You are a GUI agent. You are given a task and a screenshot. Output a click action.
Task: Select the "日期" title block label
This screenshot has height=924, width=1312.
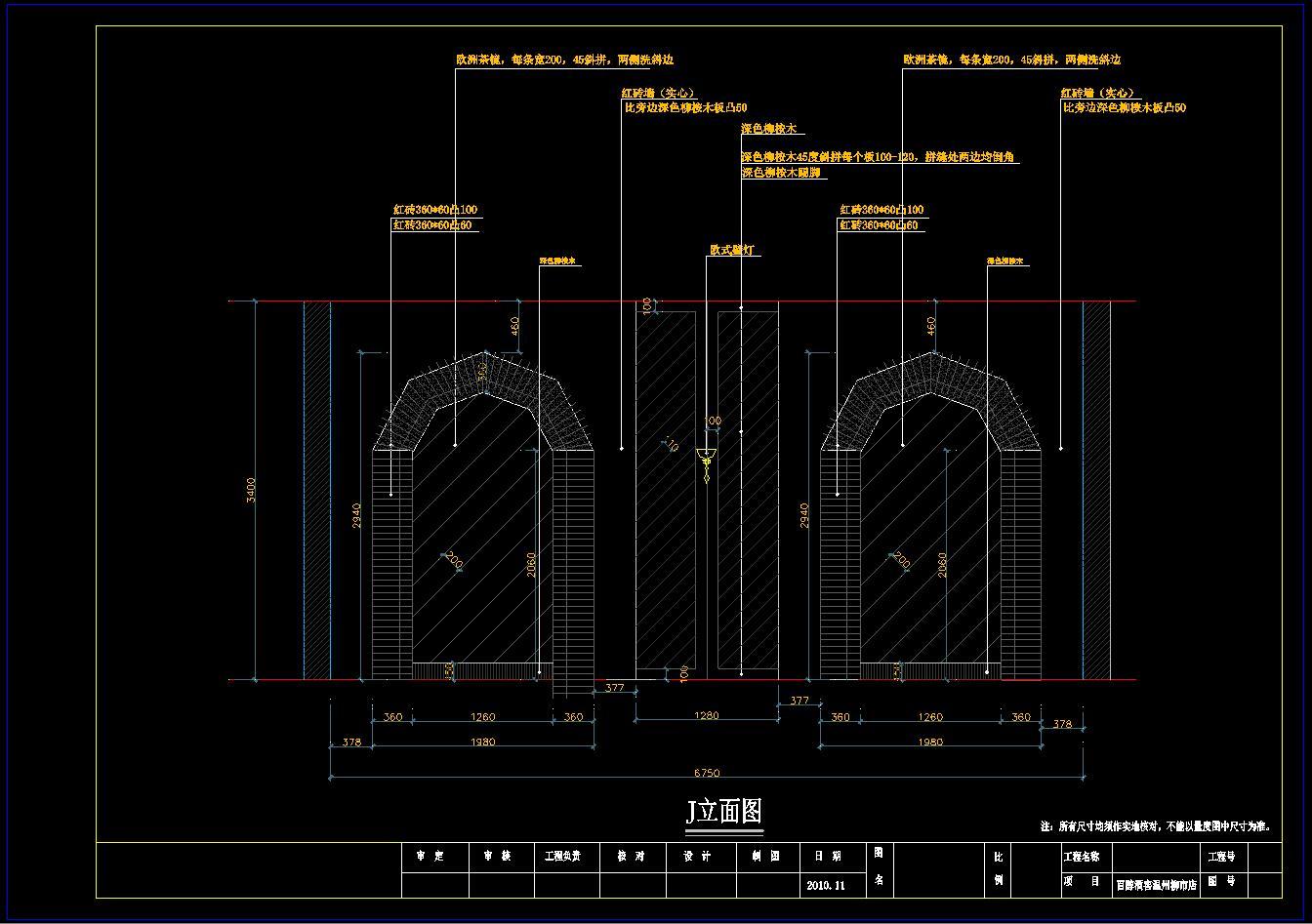click(827, 857)
